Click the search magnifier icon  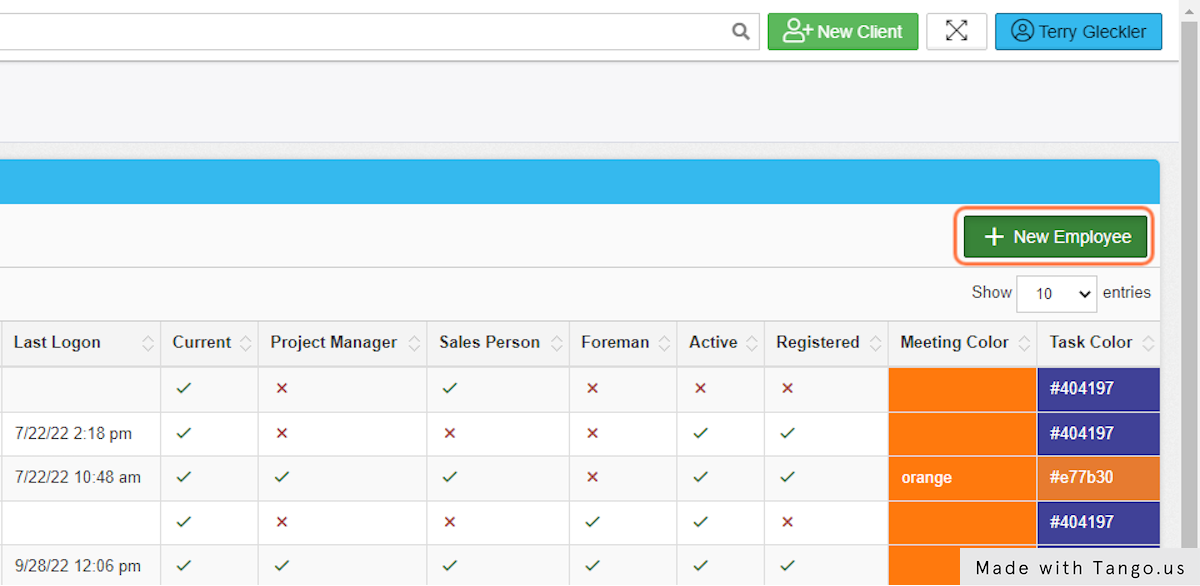coord(740,31)
